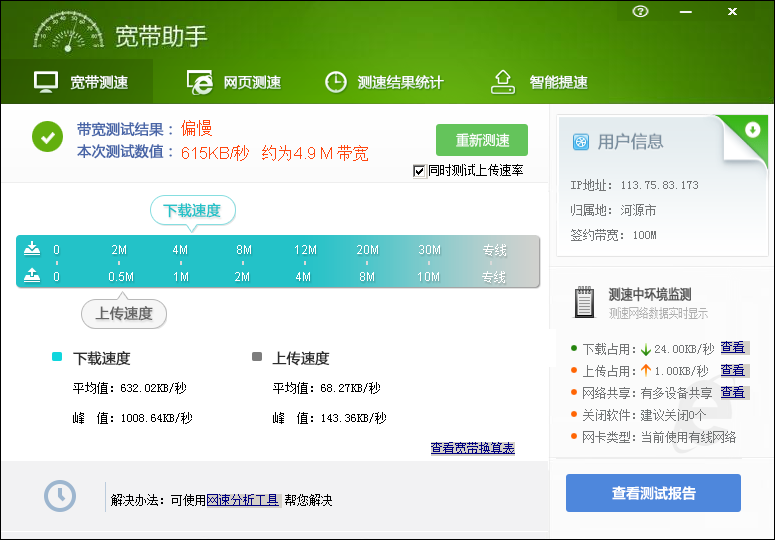Click the notepad icon for 测速中环境监测
The image size is (775, 540).
[x=584, y=302]
